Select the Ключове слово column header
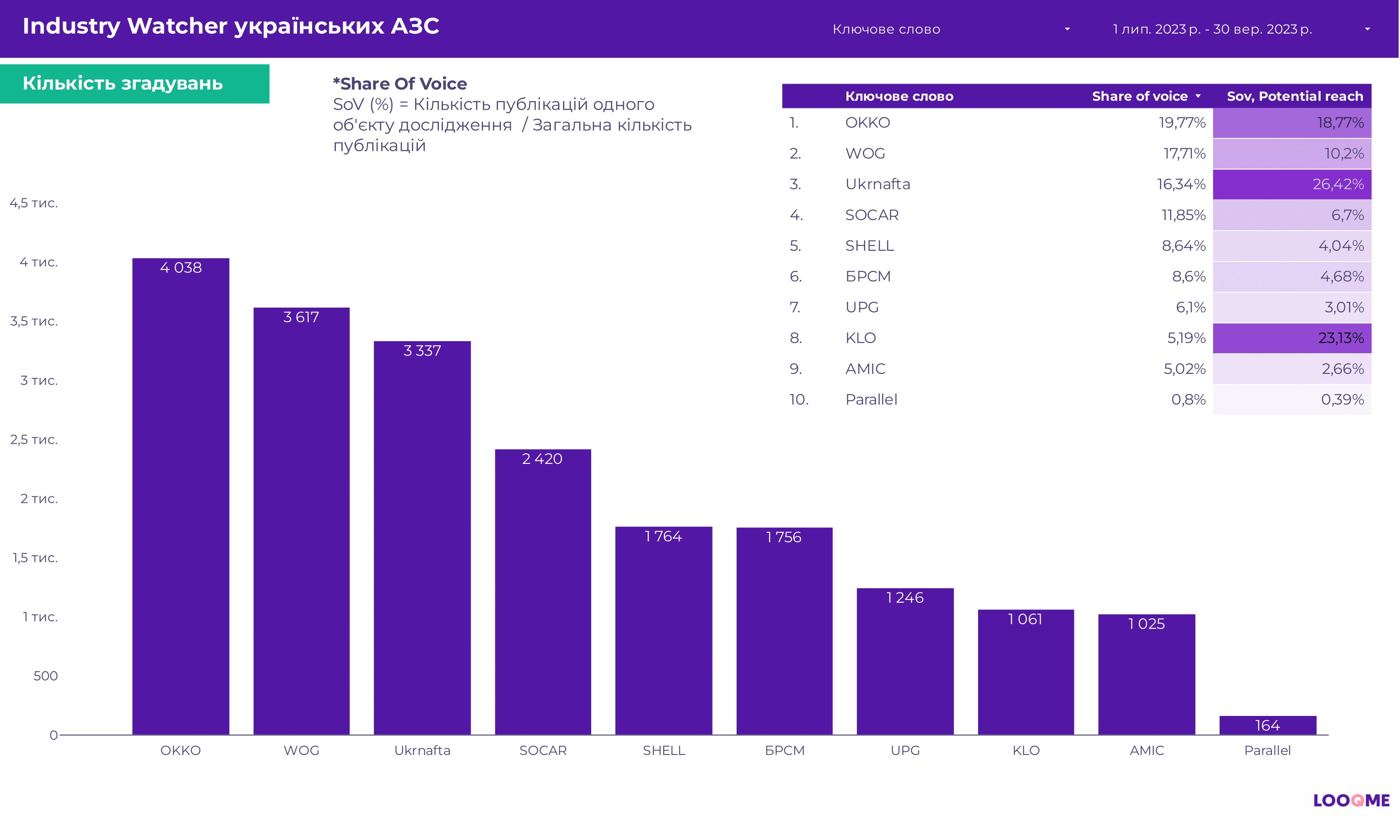 click(x=899, y=96)
